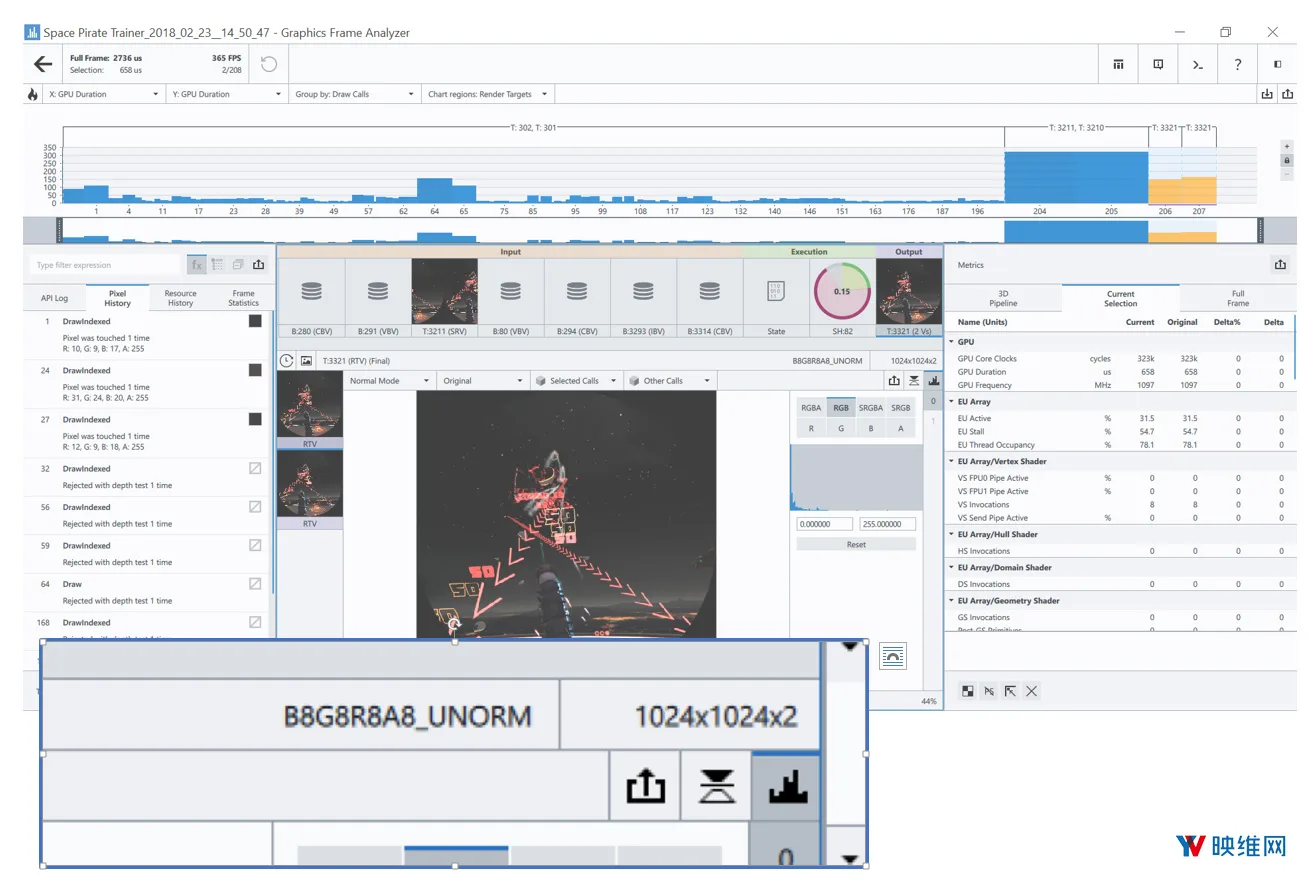Open the 3D Pipeline metrics tab
This screenshot has width=1316, height=887.
point(1003,298)
